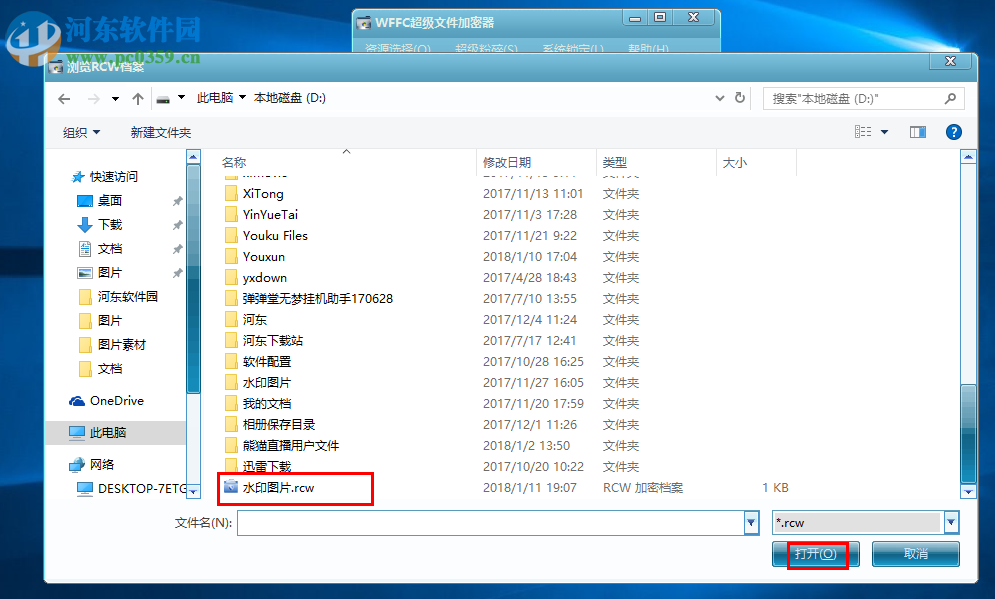Click file list vertical scrollbar thumb

tap(968, 433)
